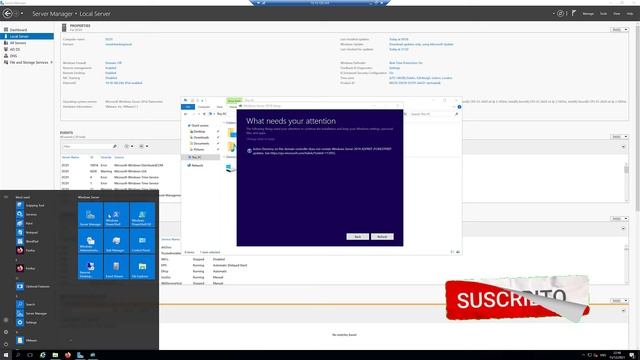The height and width of the screenshot is (360, 640).
Task: Sort events by Severity column header
Action: 106,157
